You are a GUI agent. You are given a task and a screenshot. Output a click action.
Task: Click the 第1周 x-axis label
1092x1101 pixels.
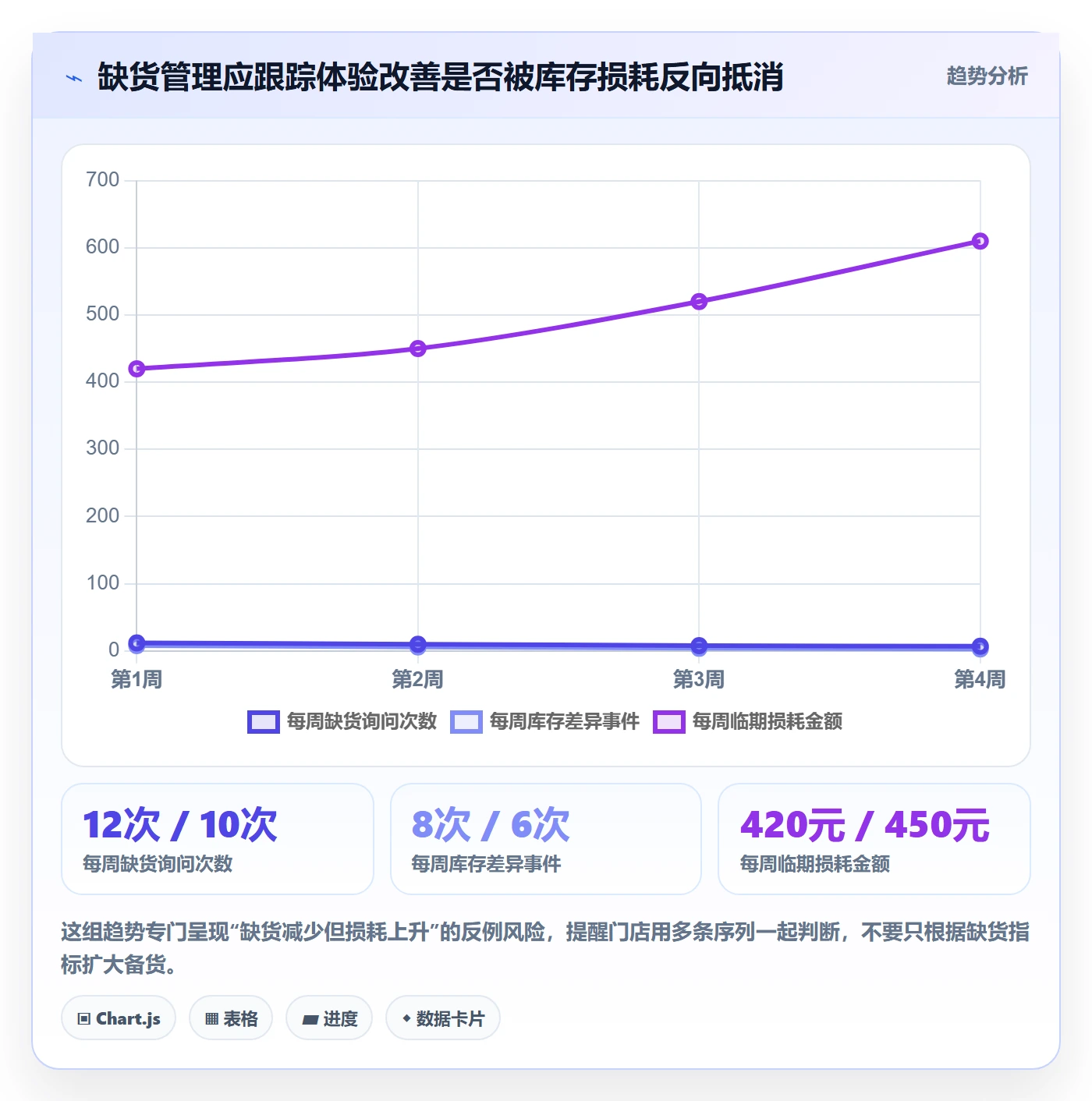[x=136, y=679]
